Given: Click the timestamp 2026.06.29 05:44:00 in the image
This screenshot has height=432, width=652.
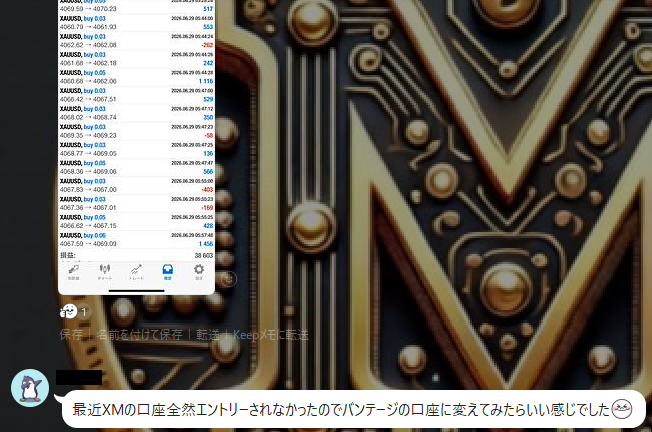Looking at the screenshot, I should 192,18.
